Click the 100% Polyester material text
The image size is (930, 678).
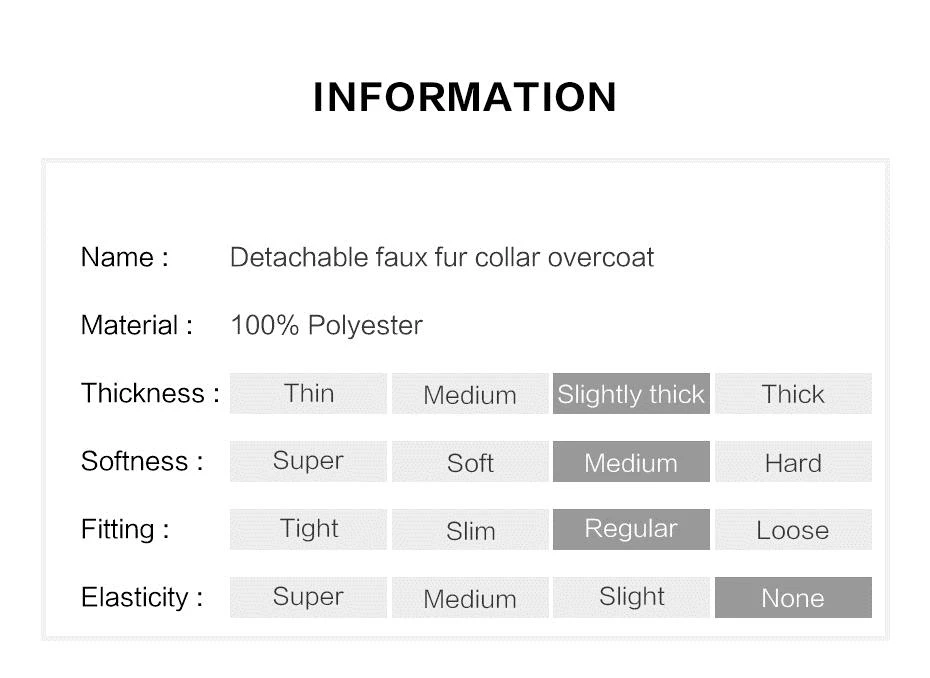click(326, 325)
